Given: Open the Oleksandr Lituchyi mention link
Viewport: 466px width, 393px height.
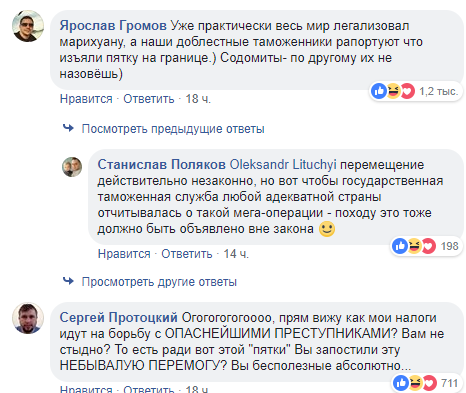Looking at the screenshot, I should coord(283,164).
